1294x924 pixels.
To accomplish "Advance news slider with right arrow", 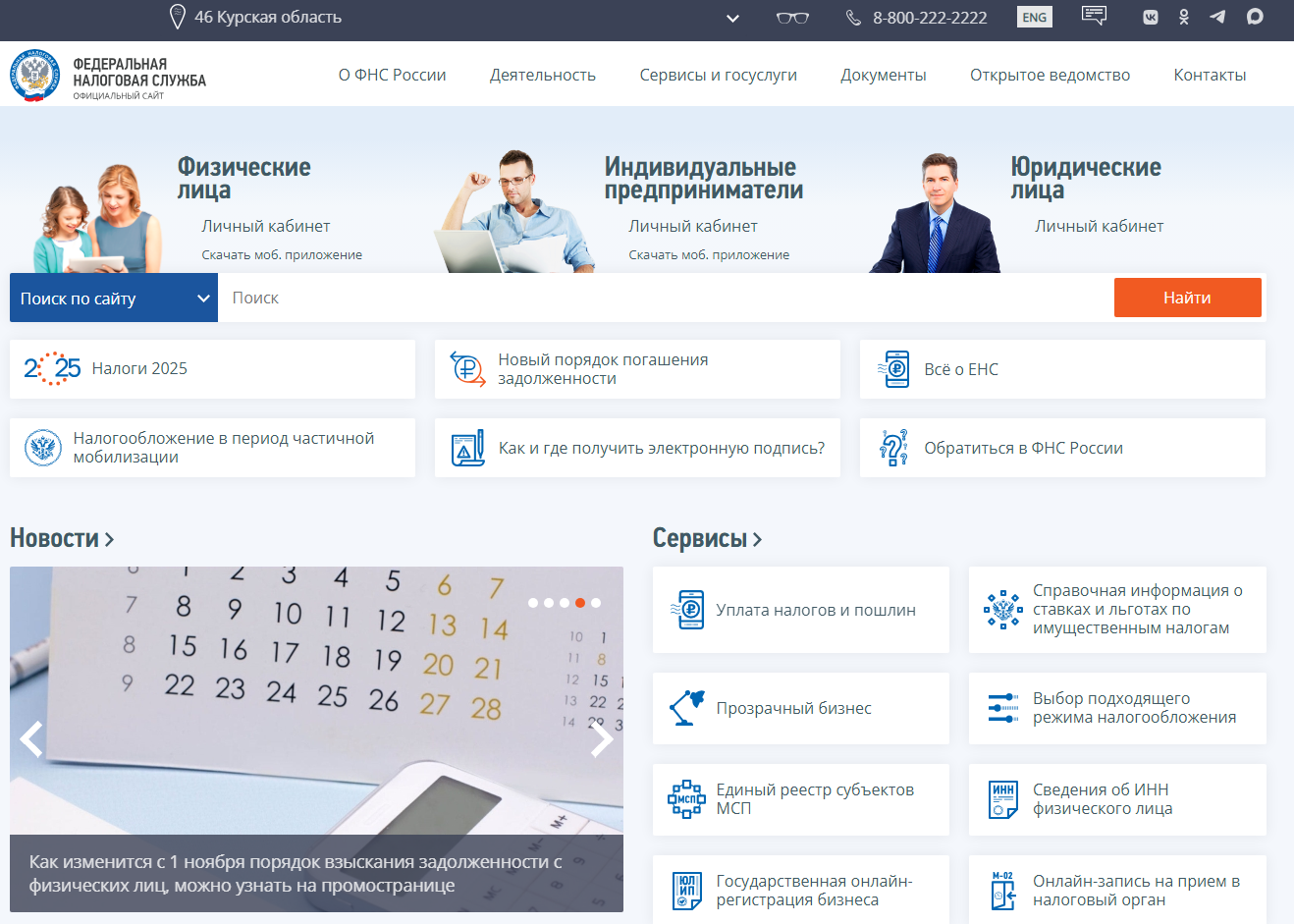I will [601, 739].
